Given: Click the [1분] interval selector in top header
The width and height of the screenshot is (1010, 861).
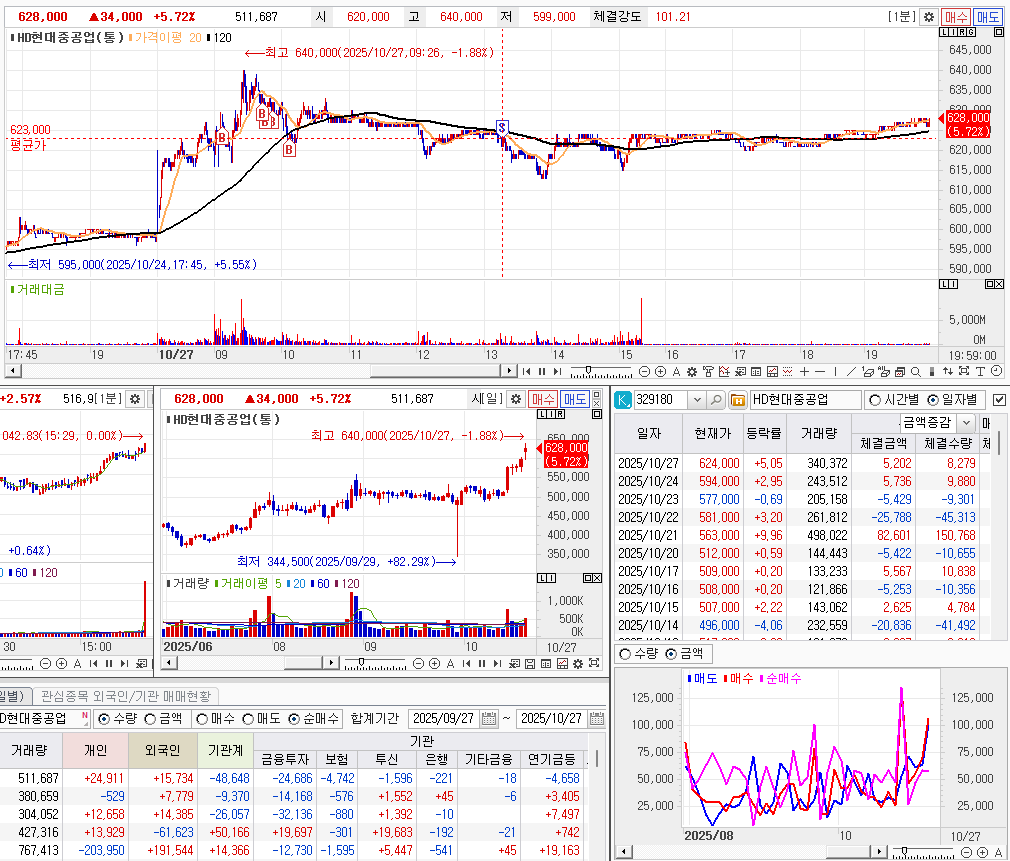Looking at the screenshot, I should point(902,17).
